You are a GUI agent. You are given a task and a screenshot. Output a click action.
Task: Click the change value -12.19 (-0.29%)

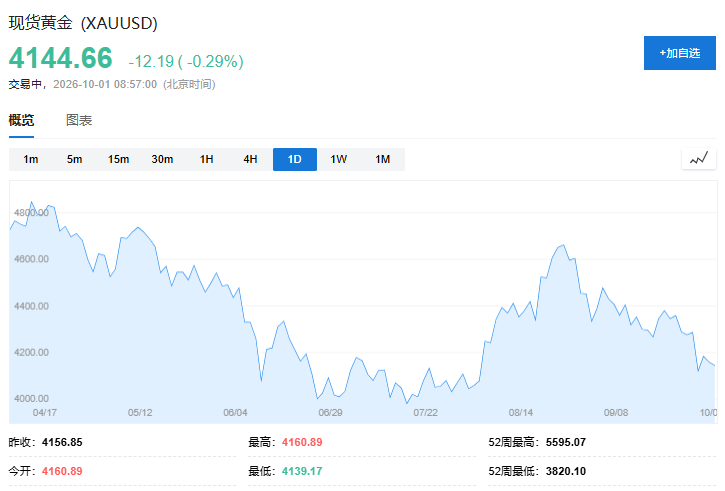186,61
